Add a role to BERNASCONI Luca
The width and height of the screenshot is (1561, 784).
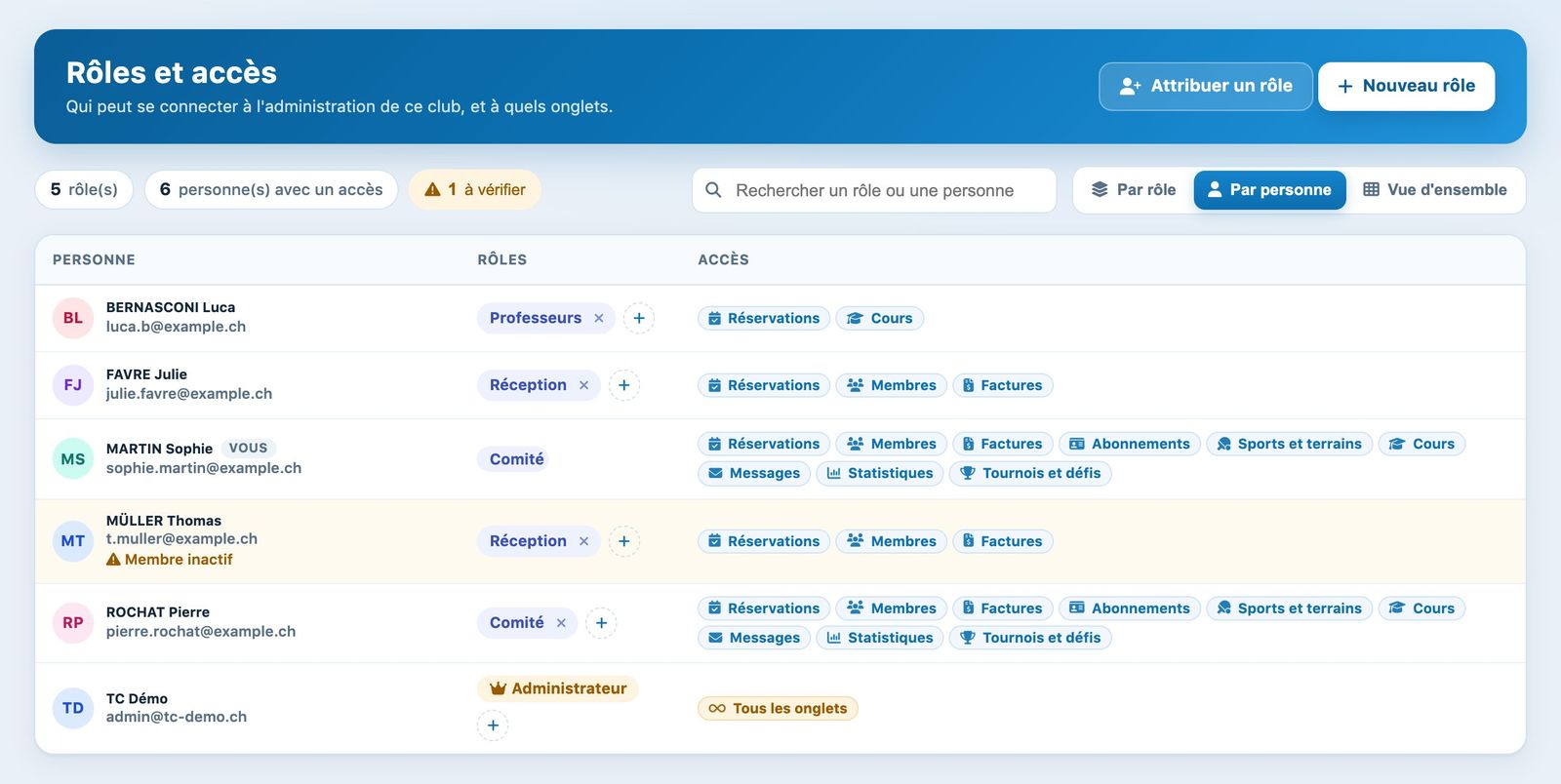(639, 318)
